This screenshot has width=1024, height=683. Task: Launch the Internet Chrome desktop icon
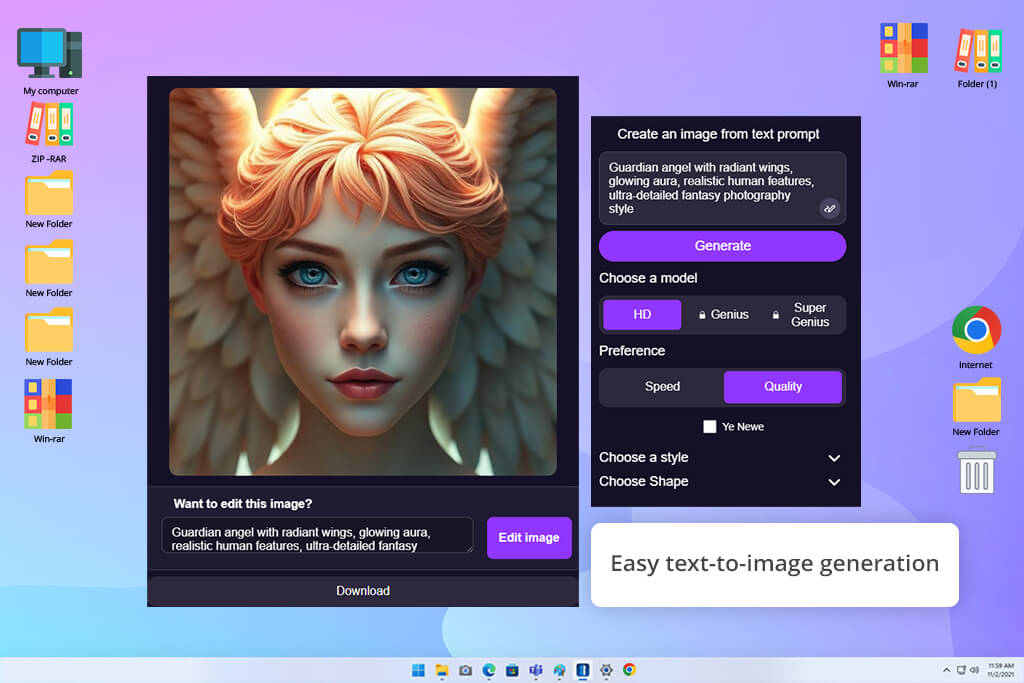click(976, 330)
